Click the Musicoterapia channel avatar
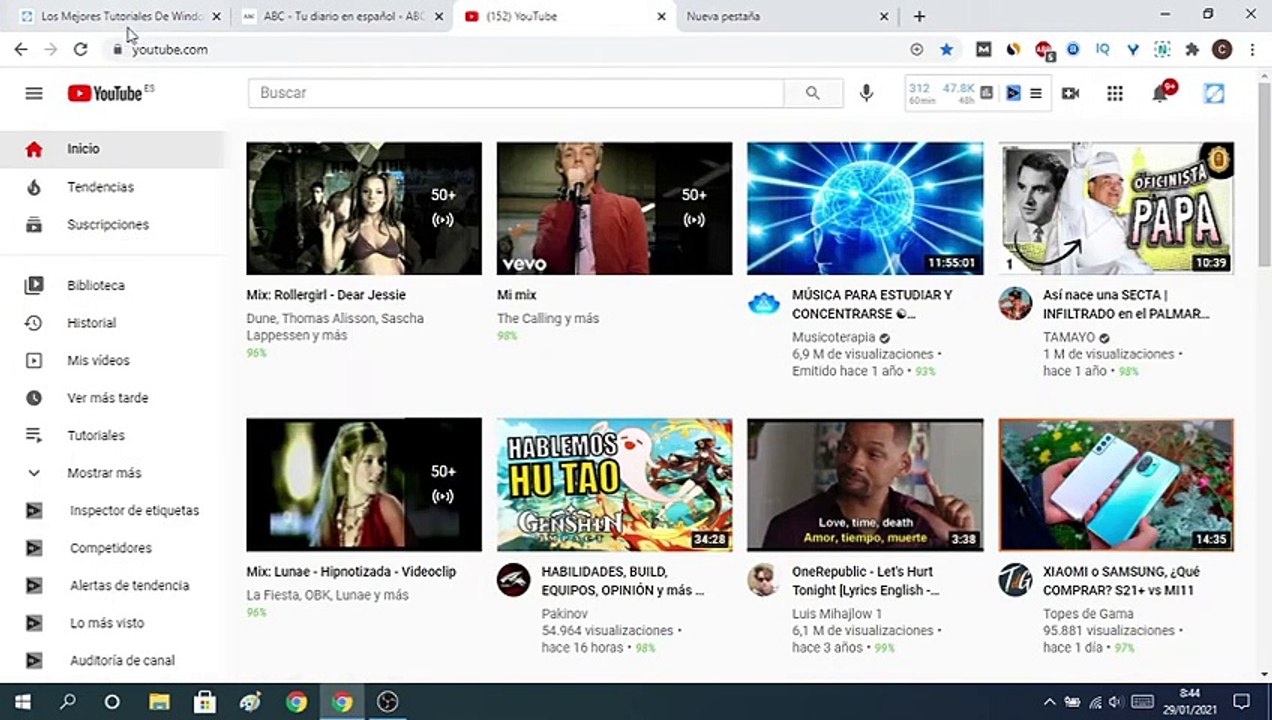Image resolution: width=1272 pixels, height=720 pixels. [764, 303]
